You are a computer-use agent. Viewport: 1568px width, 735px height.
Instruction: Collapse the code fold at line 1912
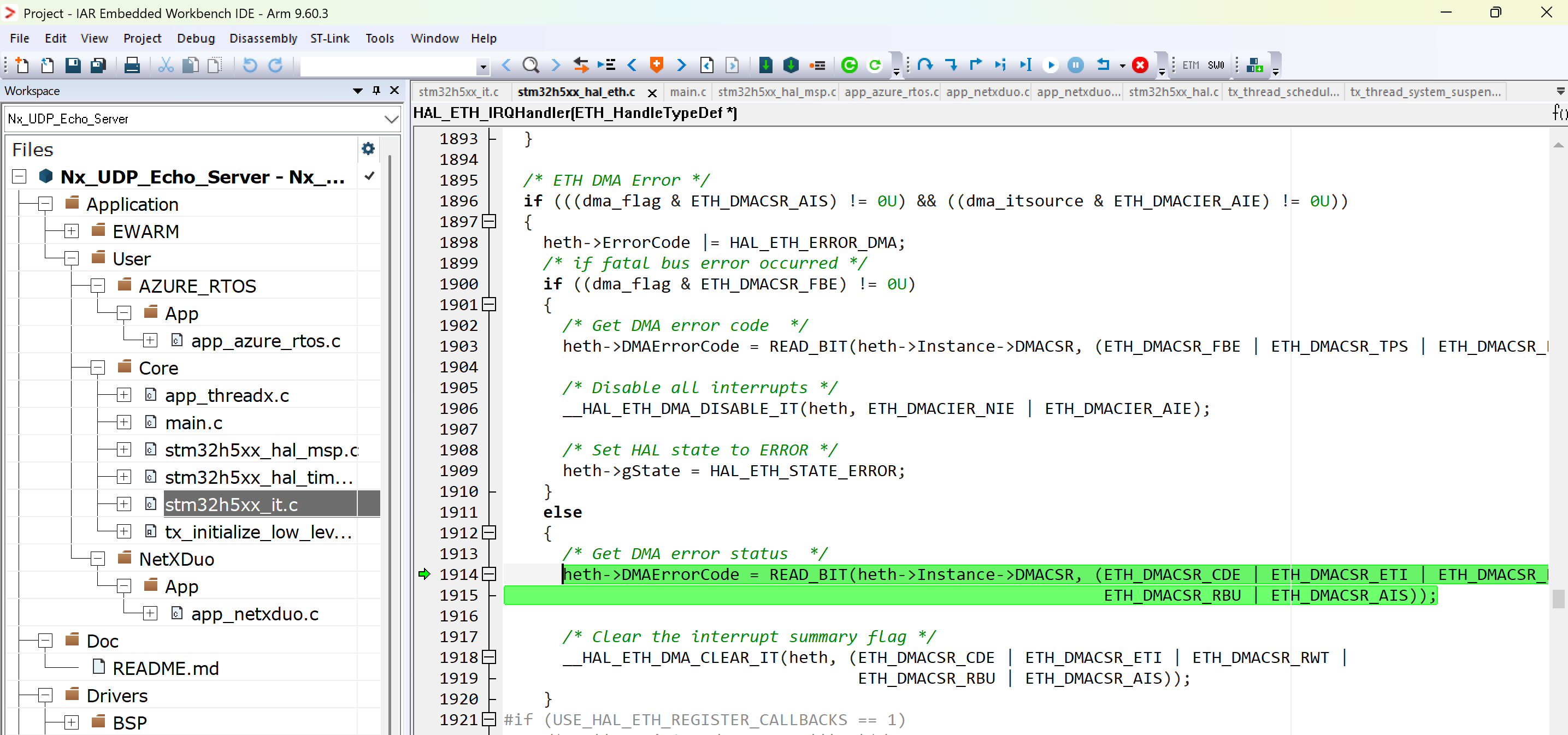click(x=490, y=533)
